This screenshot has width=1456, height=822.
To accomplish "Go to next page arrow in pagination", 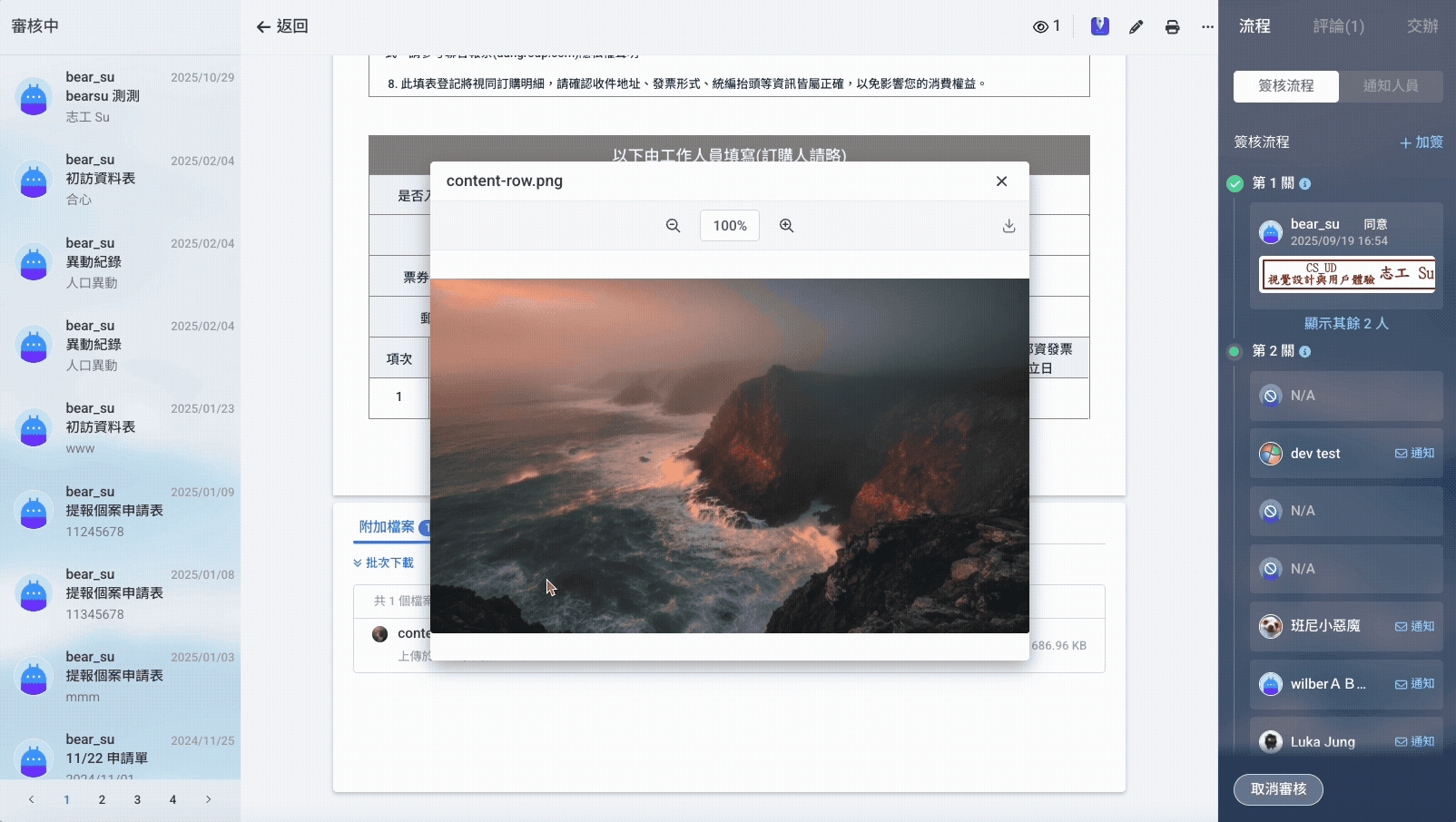I will pos(208,799).
